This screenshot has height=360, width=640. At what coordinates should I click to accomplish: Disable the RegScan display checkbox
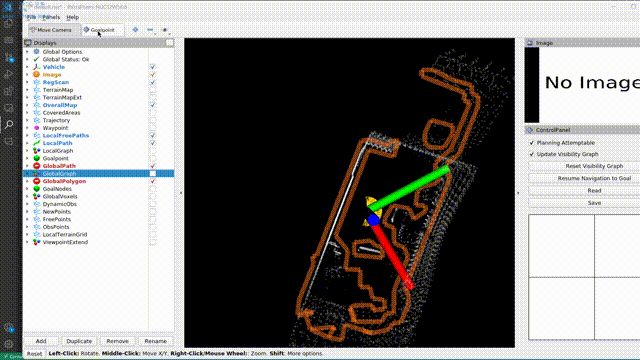click(153, 82)
